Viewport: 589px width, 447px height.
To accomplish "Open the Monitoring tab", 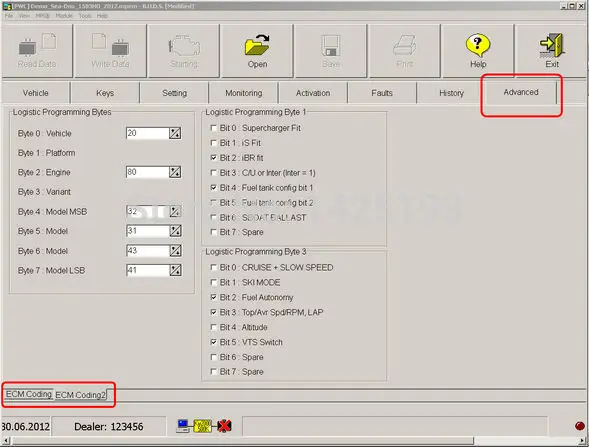I will [x=244, y=93].
